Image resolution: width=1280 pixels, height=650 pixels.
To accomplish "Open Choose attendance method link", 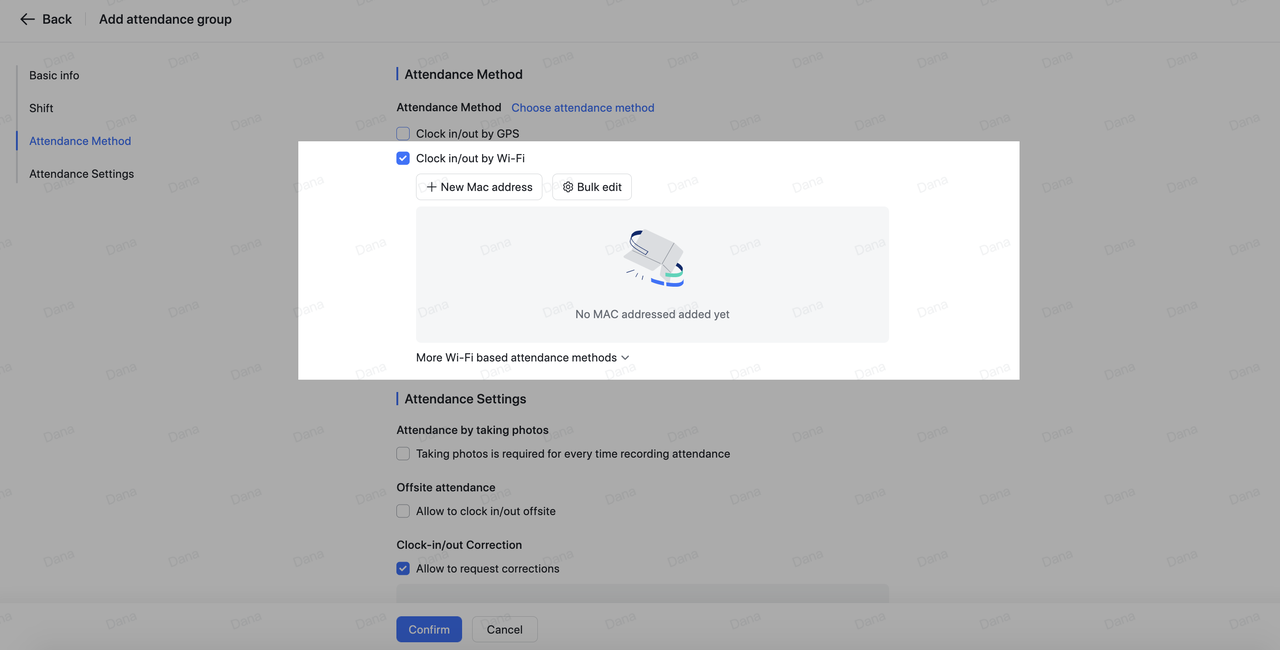I will coord(582,108).
